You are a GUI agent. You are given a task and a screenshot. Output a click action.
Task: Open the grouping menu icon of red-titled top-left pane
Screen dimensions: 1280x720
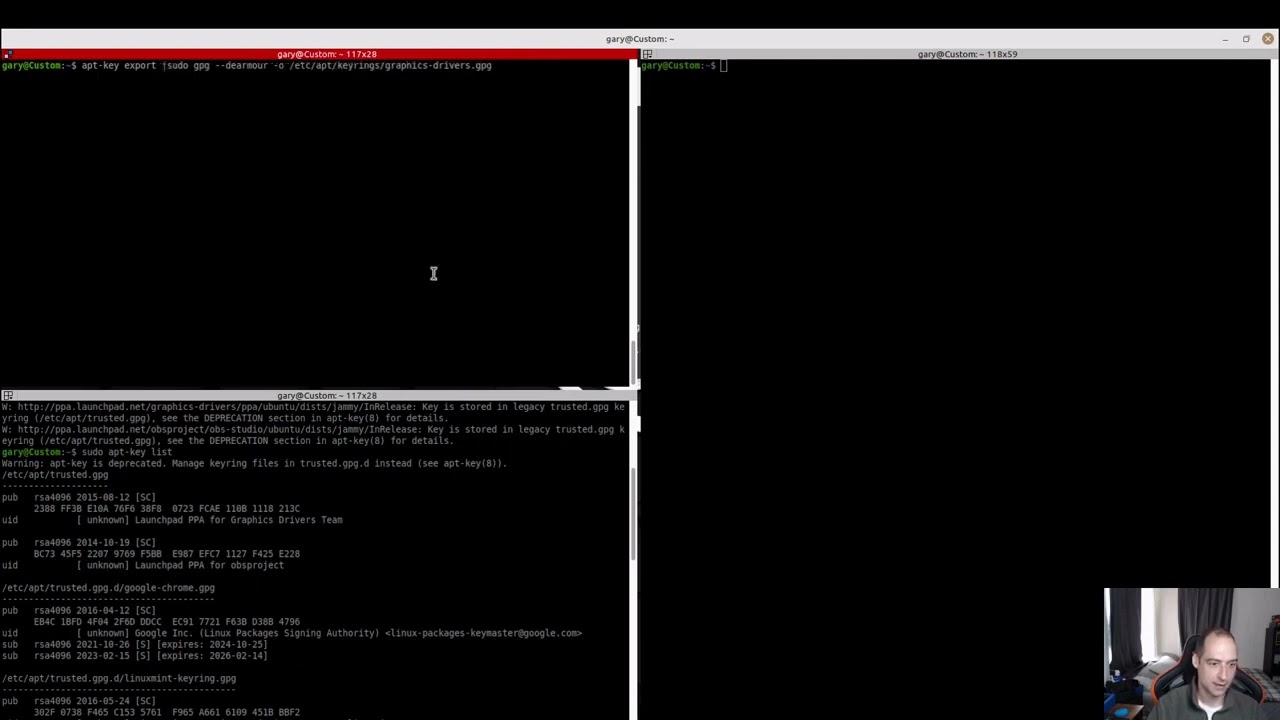(x=7, y=54)
